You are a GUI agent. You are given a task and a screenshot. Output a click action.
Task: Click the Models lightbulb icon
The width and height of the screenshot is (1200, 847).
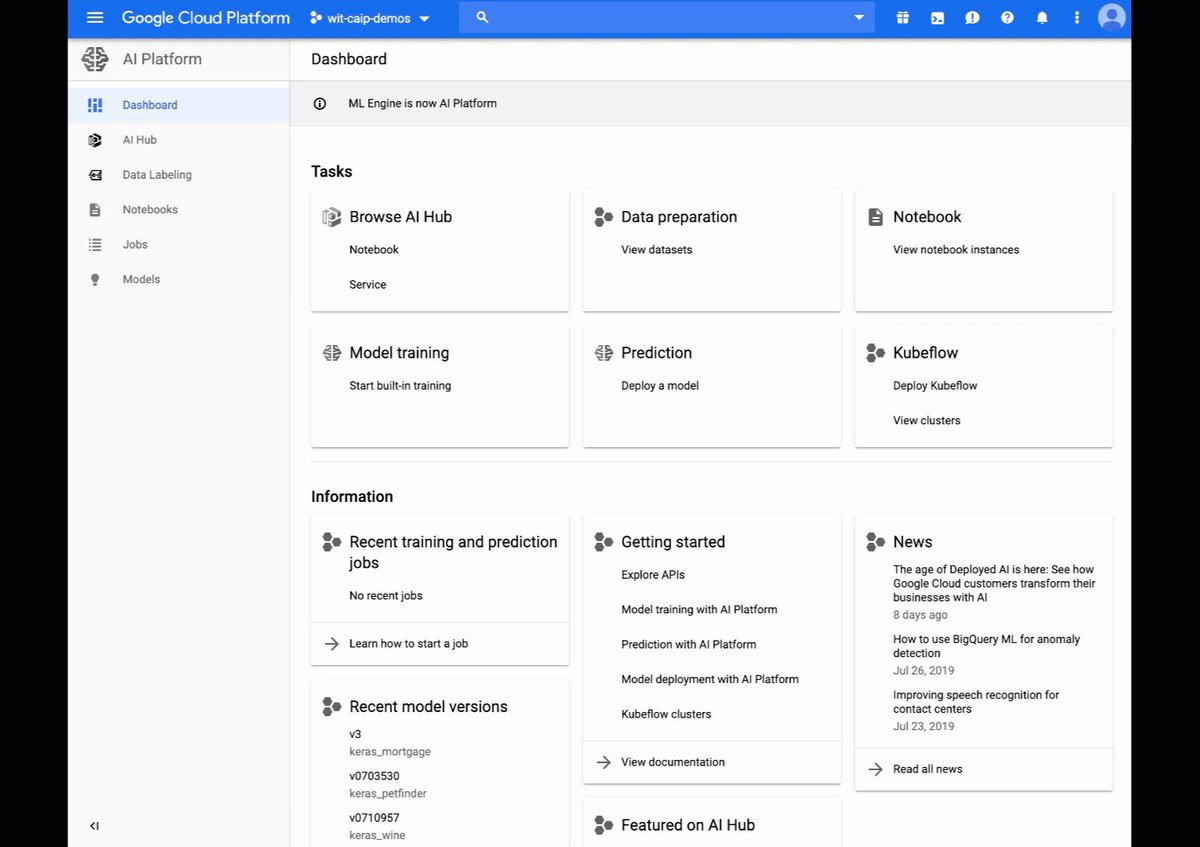pos(95,280)
